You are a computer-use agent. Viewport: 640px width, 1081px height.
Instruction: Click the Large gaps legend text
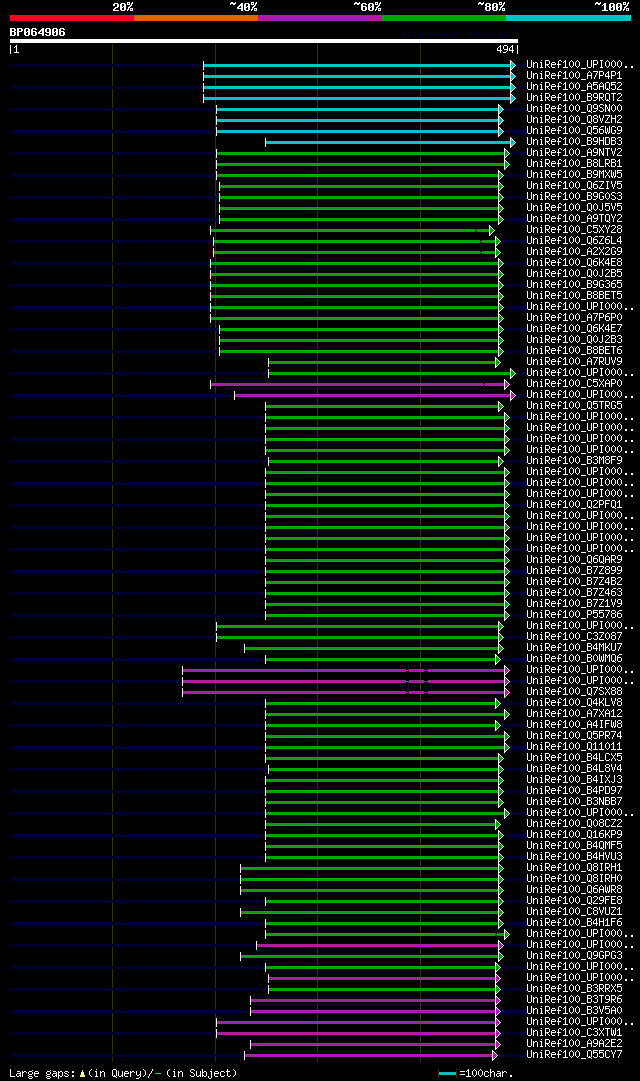click(123, 1073)
